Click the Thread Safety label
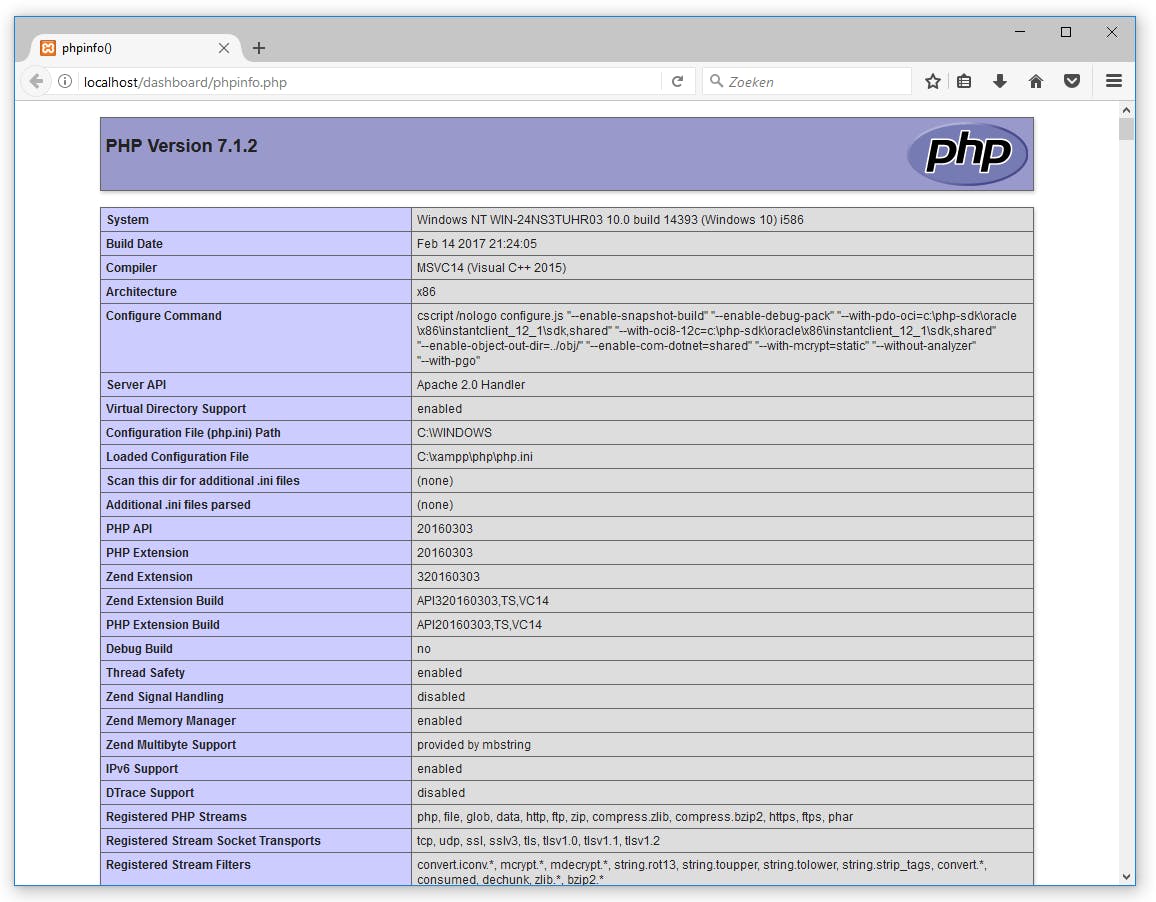The image size is (1156, 902). coord(145,673)
